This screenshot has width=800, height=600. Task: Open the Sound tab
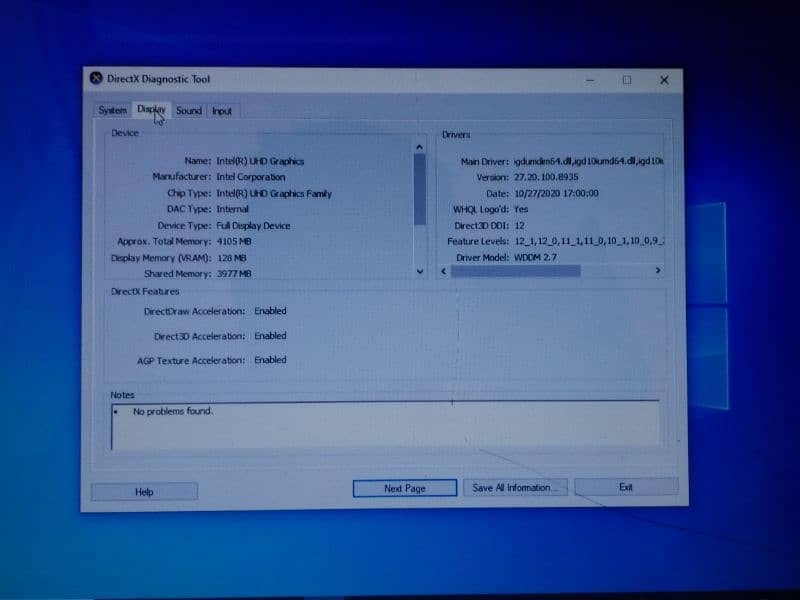coord(188,111)
